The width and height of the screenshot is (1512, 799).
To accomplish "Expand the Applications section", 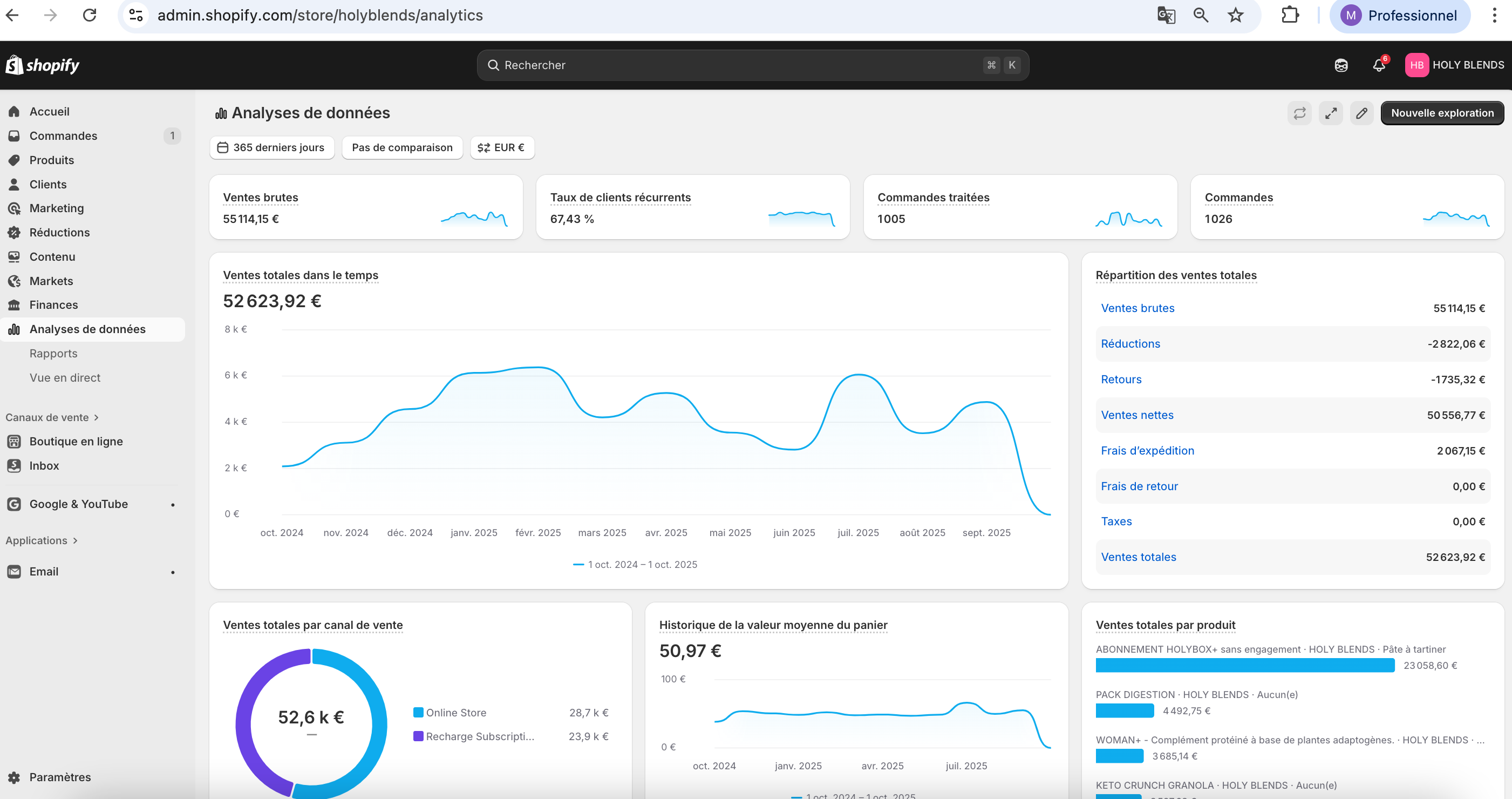I will (42, 540).
